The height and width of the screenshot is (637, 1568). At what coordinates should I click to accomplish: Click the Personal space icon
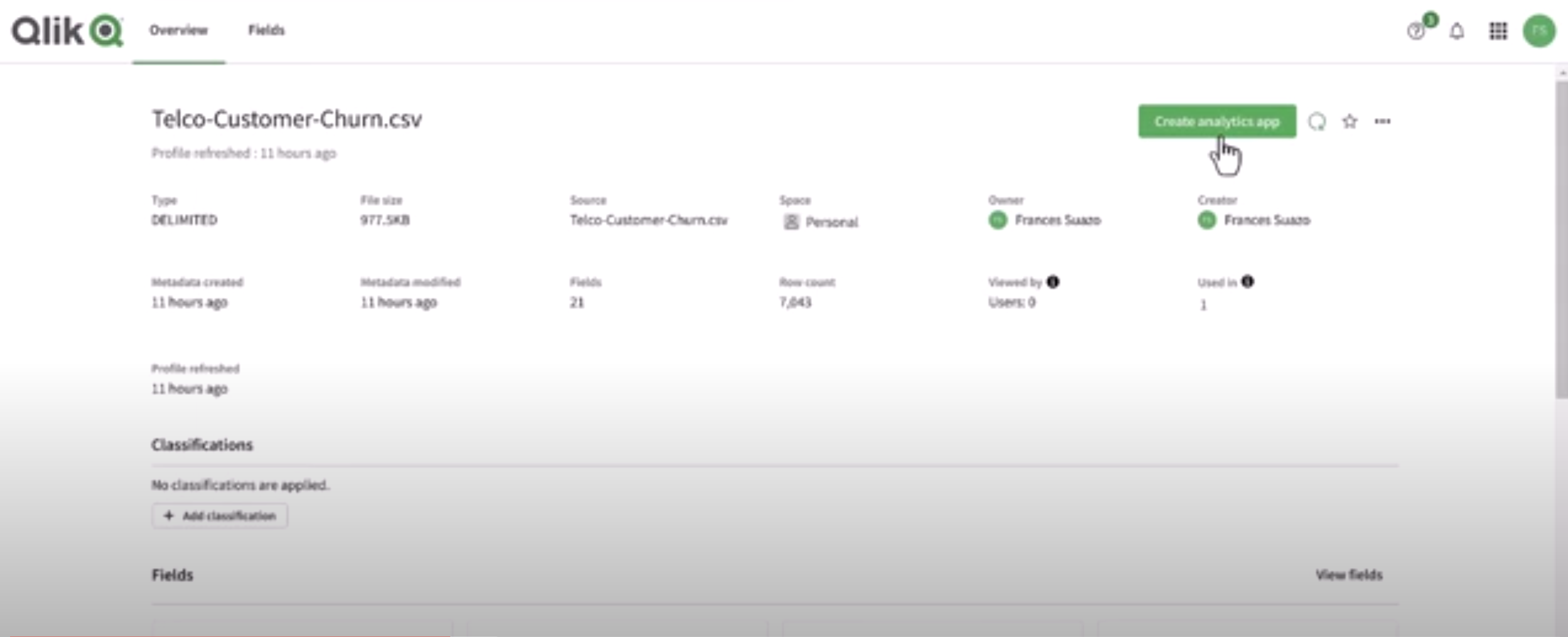(791, 222)
